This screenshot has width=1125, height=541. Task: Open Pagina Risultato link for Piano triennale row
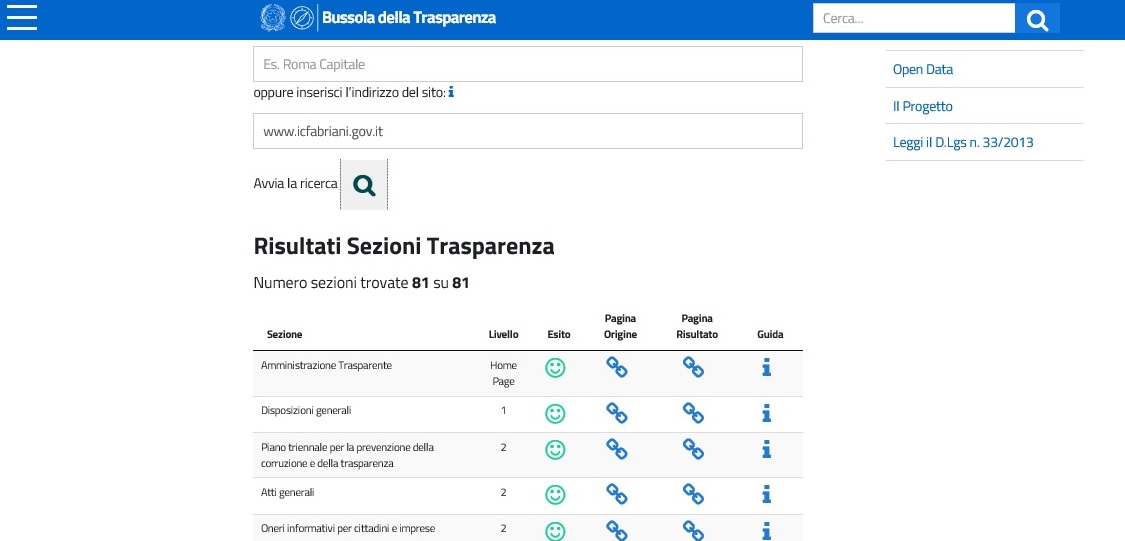pos(693,449)
